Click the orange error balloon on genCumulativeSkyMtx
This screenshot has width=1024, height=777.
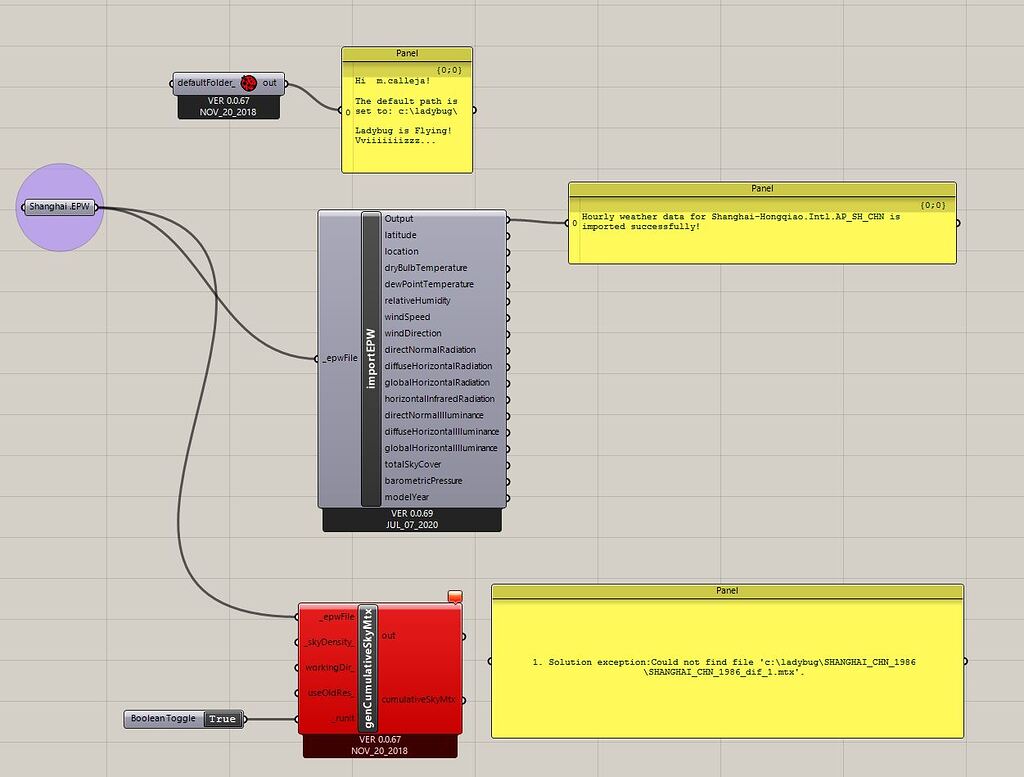455,594
